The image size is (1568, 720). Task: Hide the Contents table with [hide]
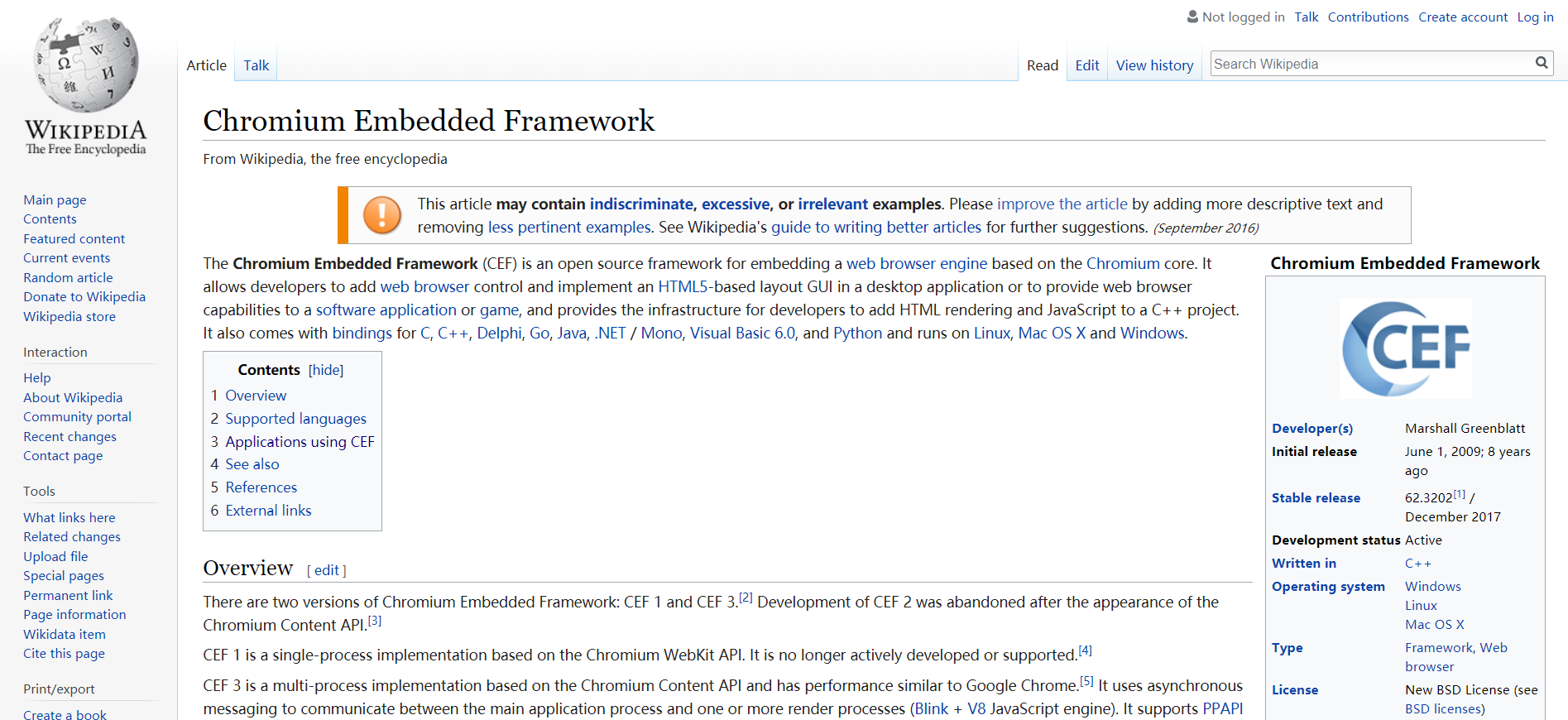pyautogui.click(x=326, y=370)
